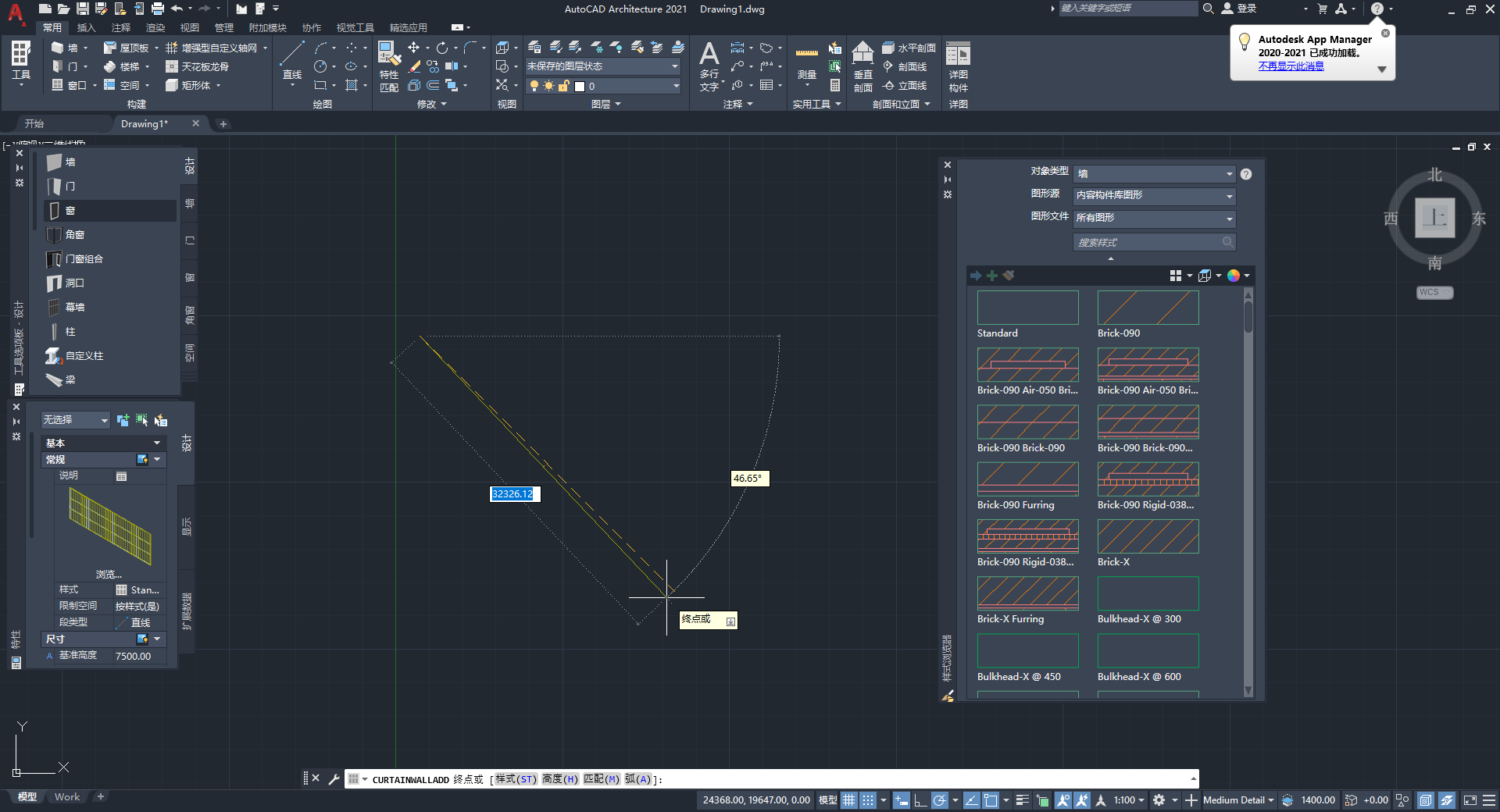Toggle grid display in status bar
Viewport: 1500px width, 812px height.
click(x=849, y=800)
